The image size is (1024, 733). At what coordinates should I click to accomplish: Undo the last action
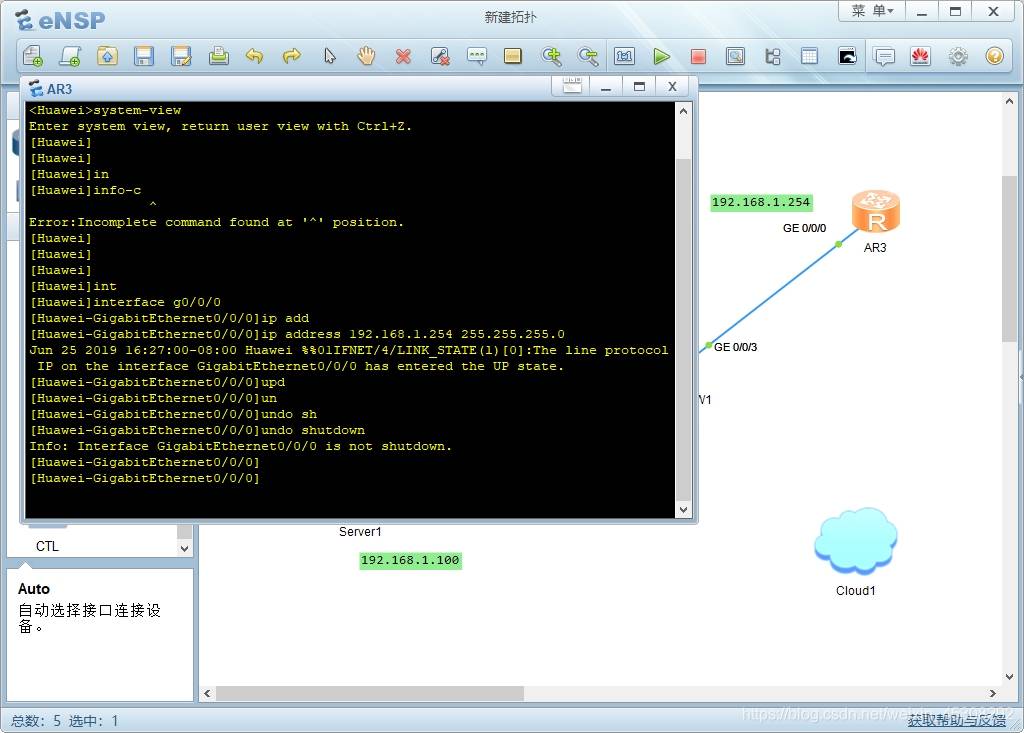tap(255, 56)
